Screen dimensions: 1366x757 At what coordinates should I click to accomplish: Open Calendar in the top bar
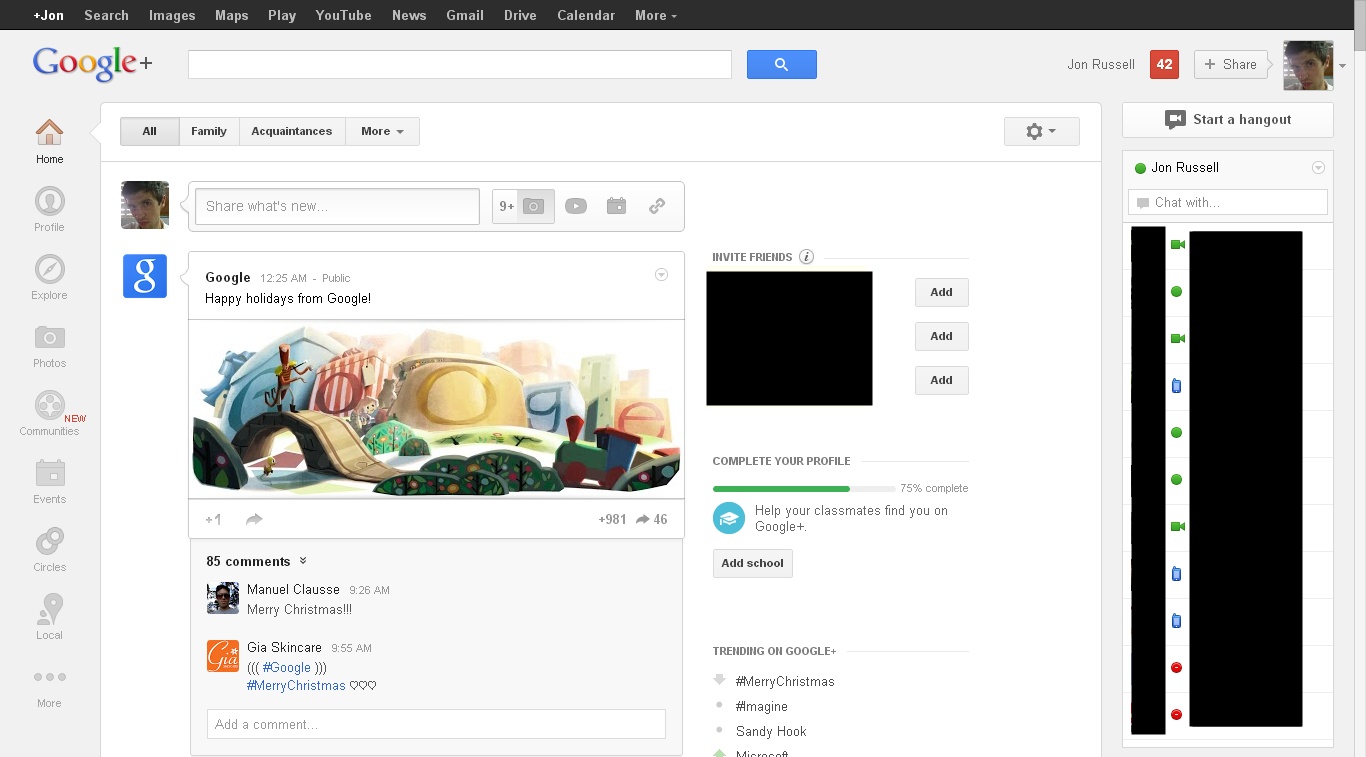coord(586,15)
